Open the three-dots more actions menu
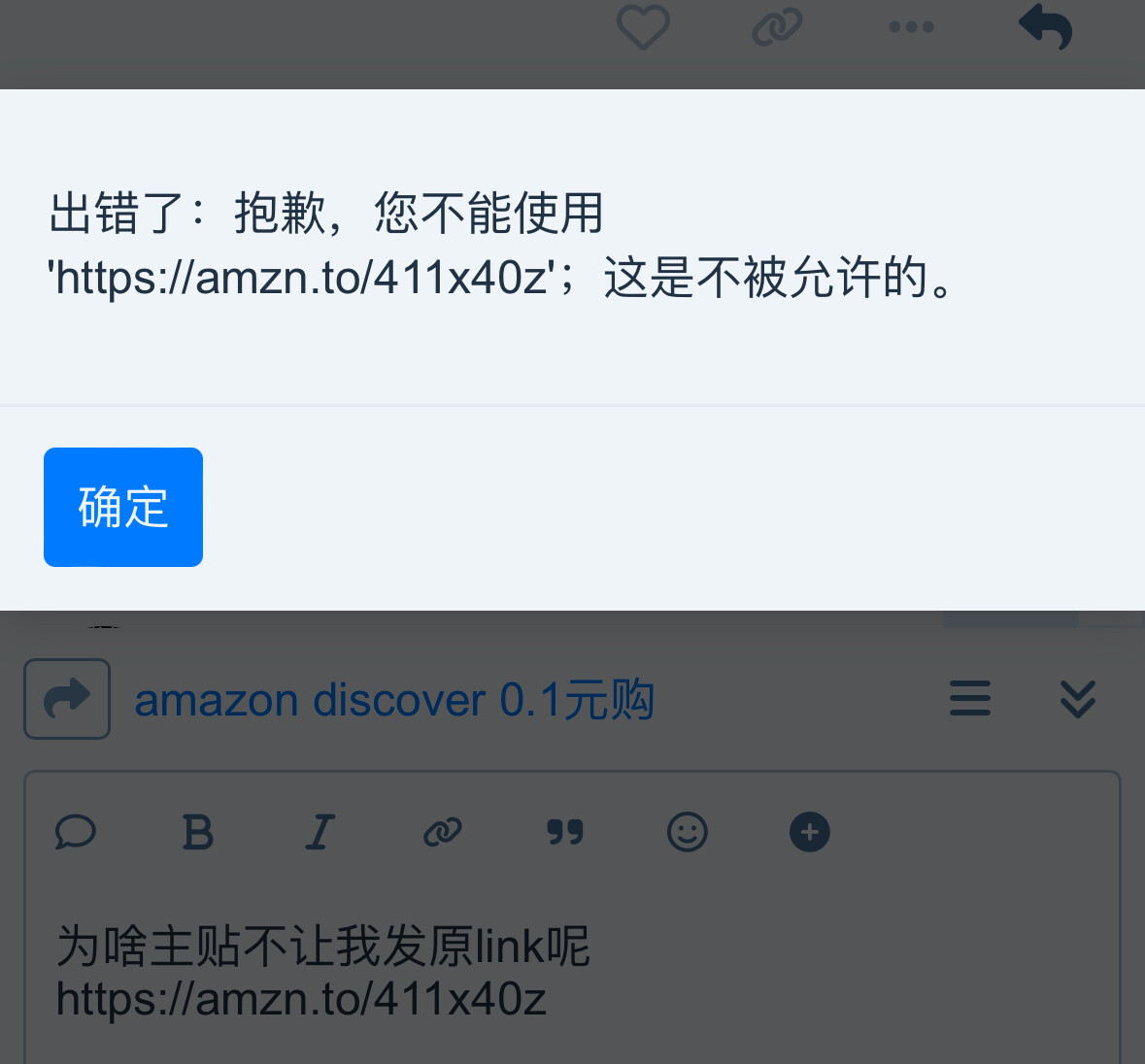1145x1064 pixels. coord(911,27)
